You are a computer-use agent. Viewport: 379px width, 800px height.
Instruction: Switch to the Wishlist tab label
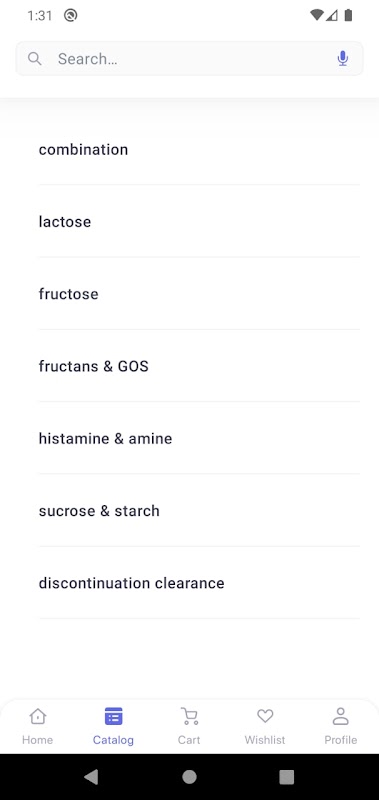coord(265,740)
